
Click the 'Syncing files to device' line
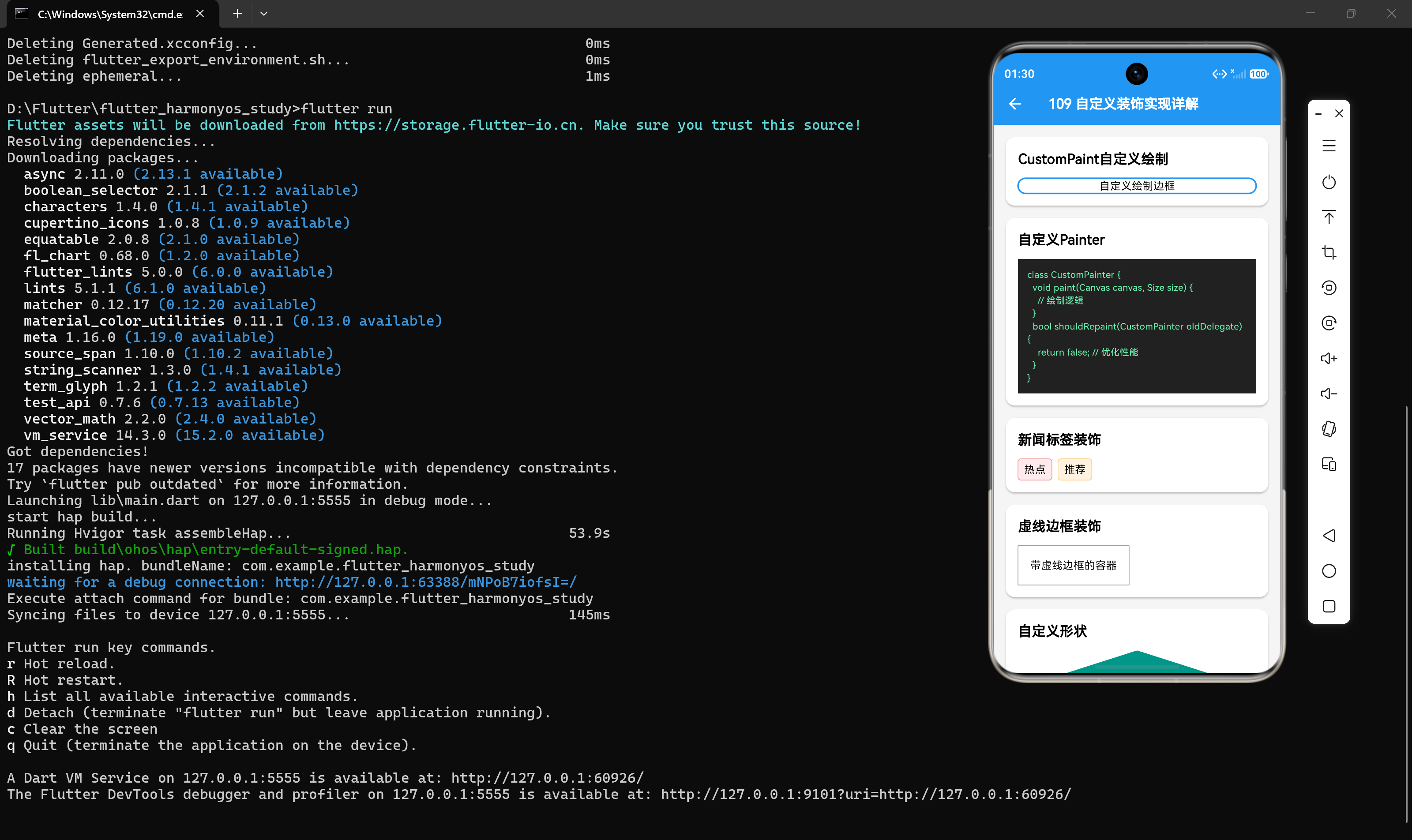308,615
